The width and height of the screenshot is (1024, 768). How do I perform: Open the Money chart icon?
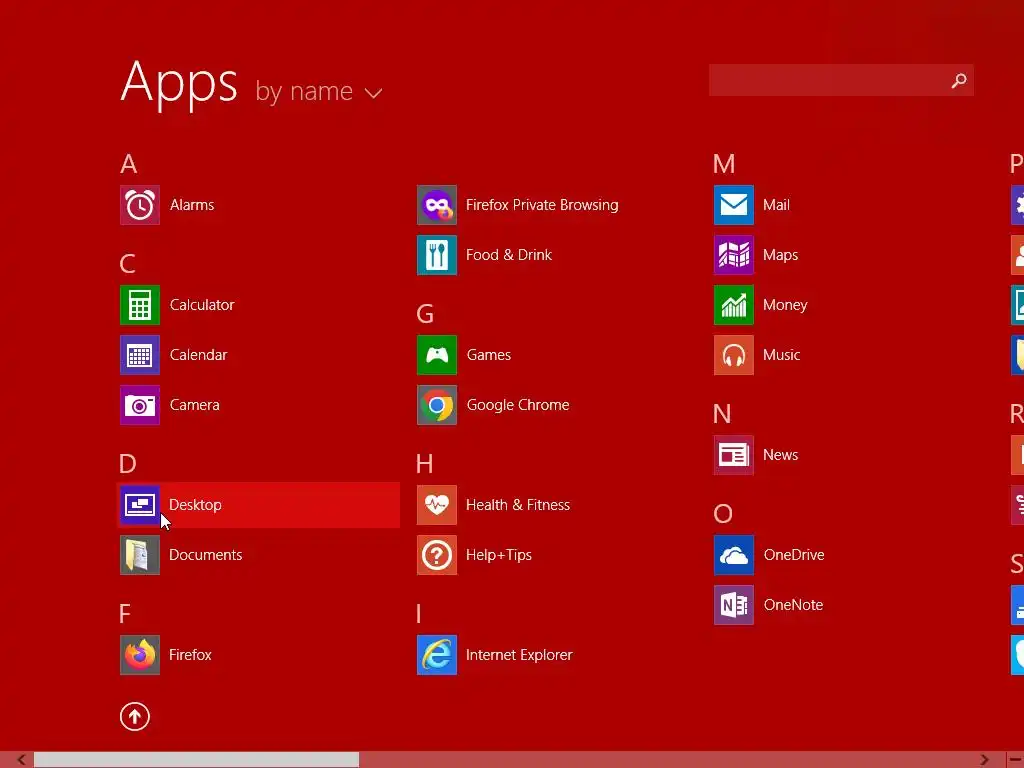click(734, 305)
